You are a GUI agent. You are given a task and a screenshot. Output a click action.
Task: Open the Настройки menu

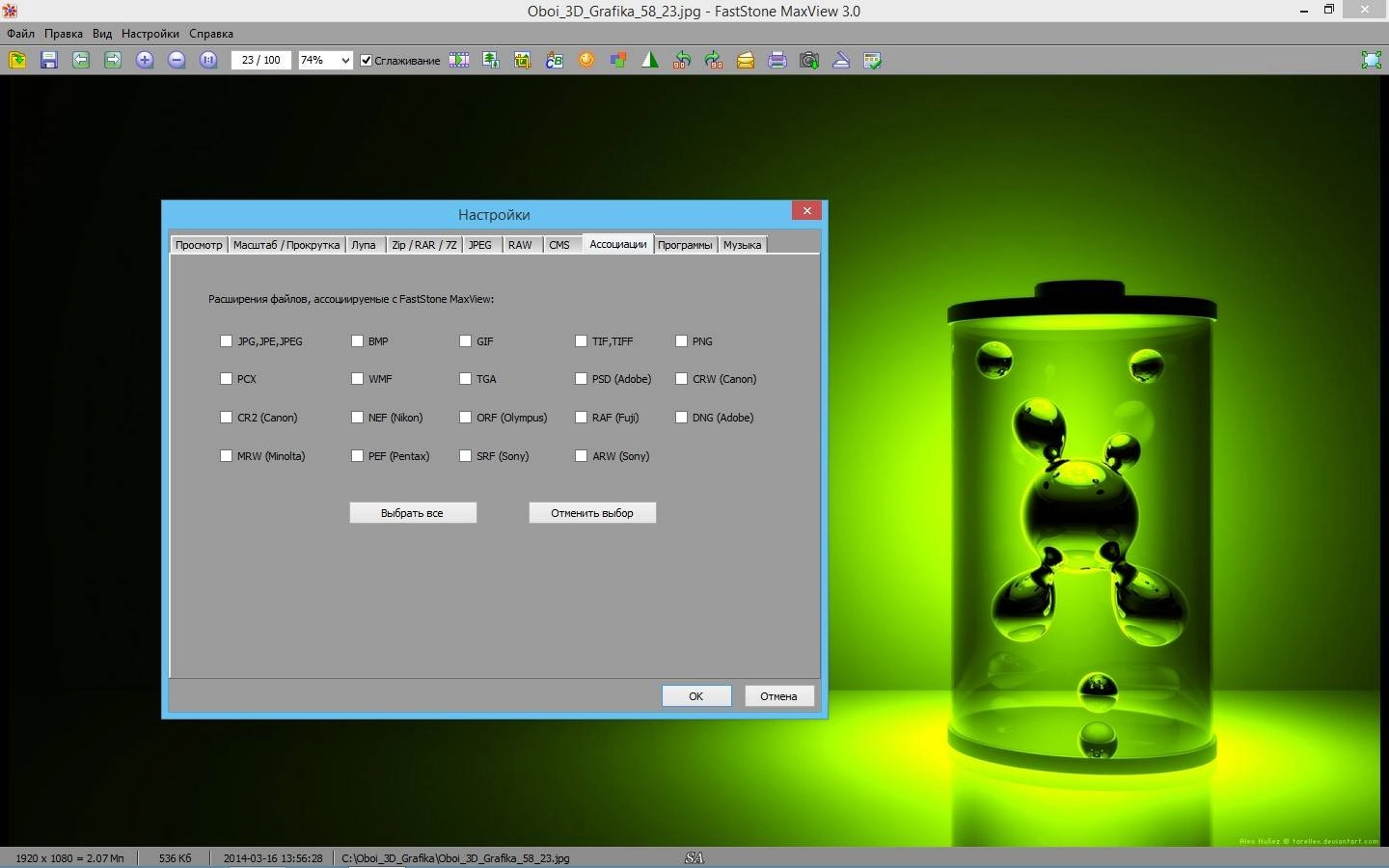(150, 33)
